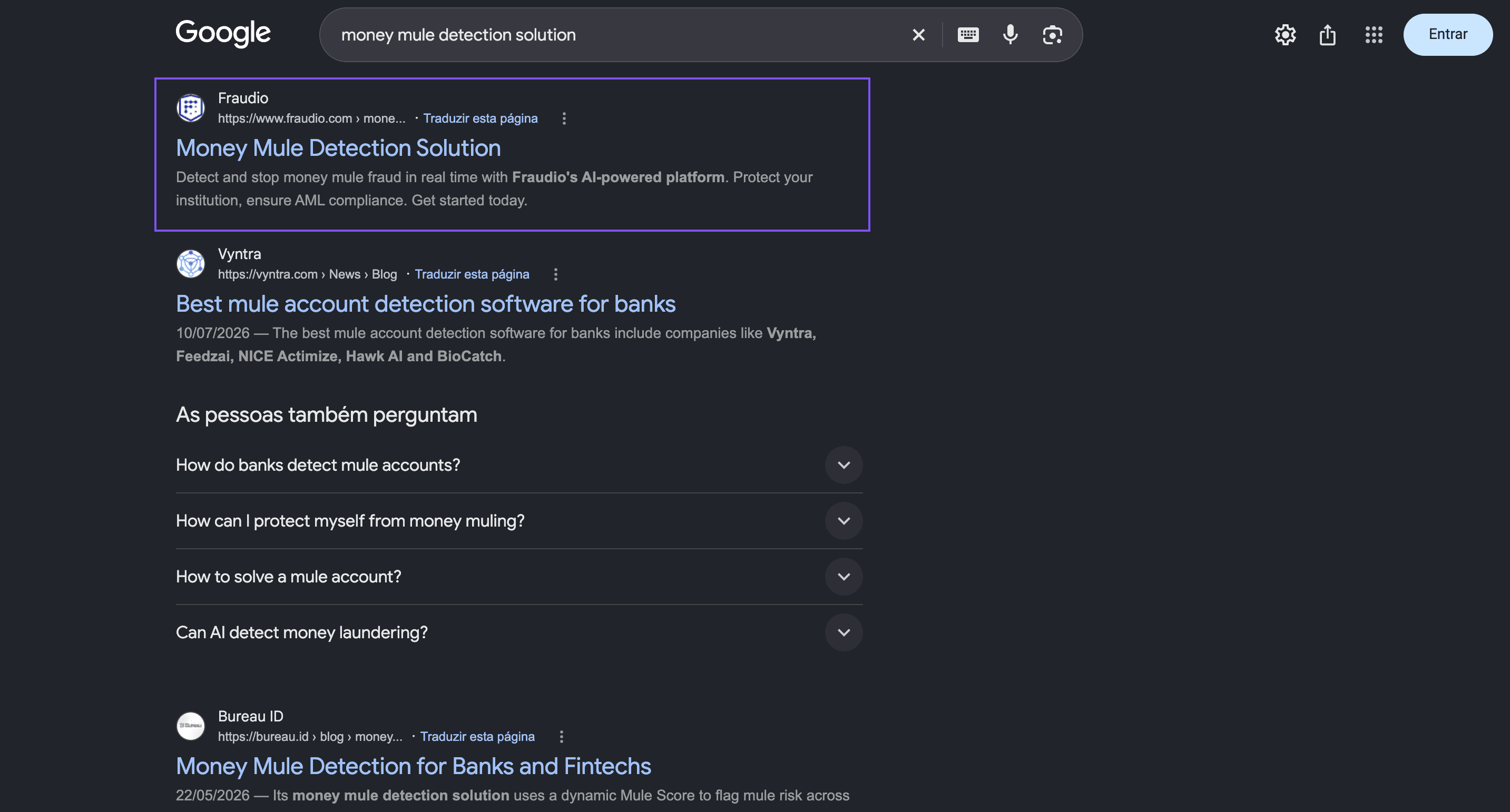Click the Google logo
Image resolution: width=1510 pixels, height=812 pixels.
click(x=223, y=33)
